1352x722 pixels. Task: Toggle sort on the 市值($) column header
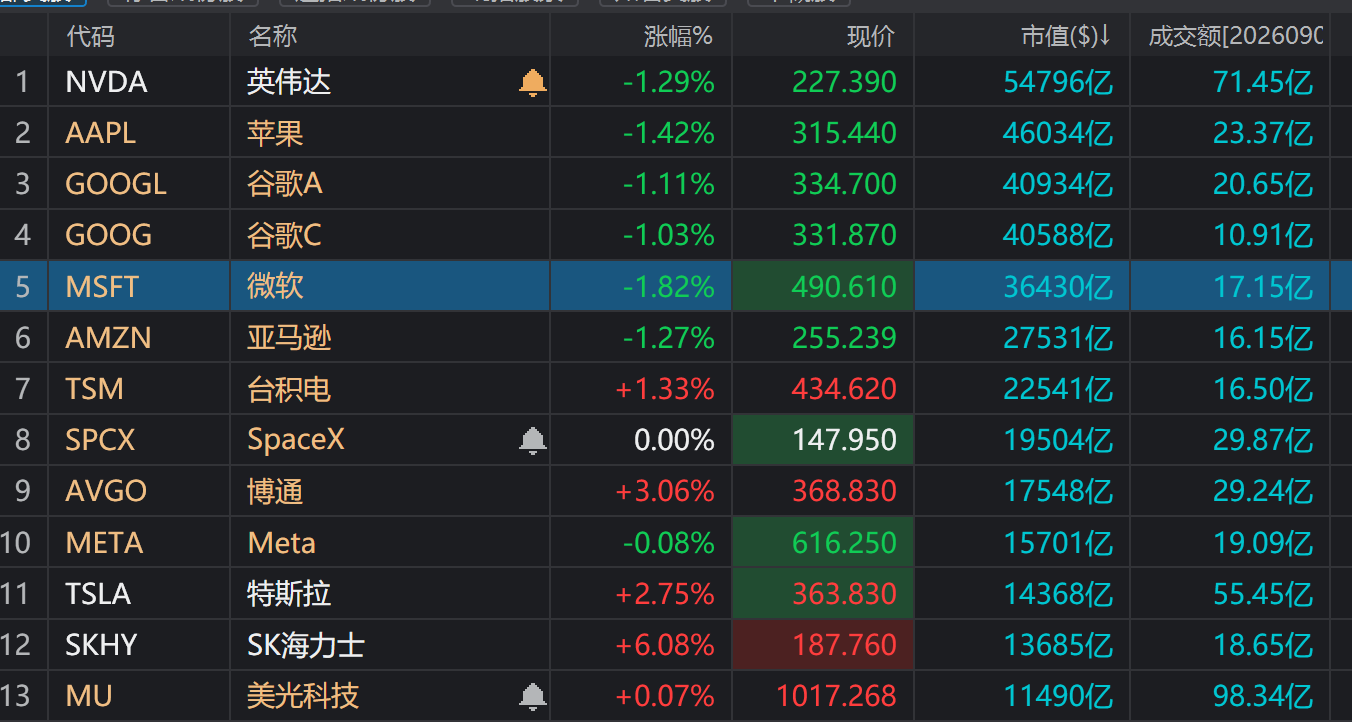tap(1066, 37)
